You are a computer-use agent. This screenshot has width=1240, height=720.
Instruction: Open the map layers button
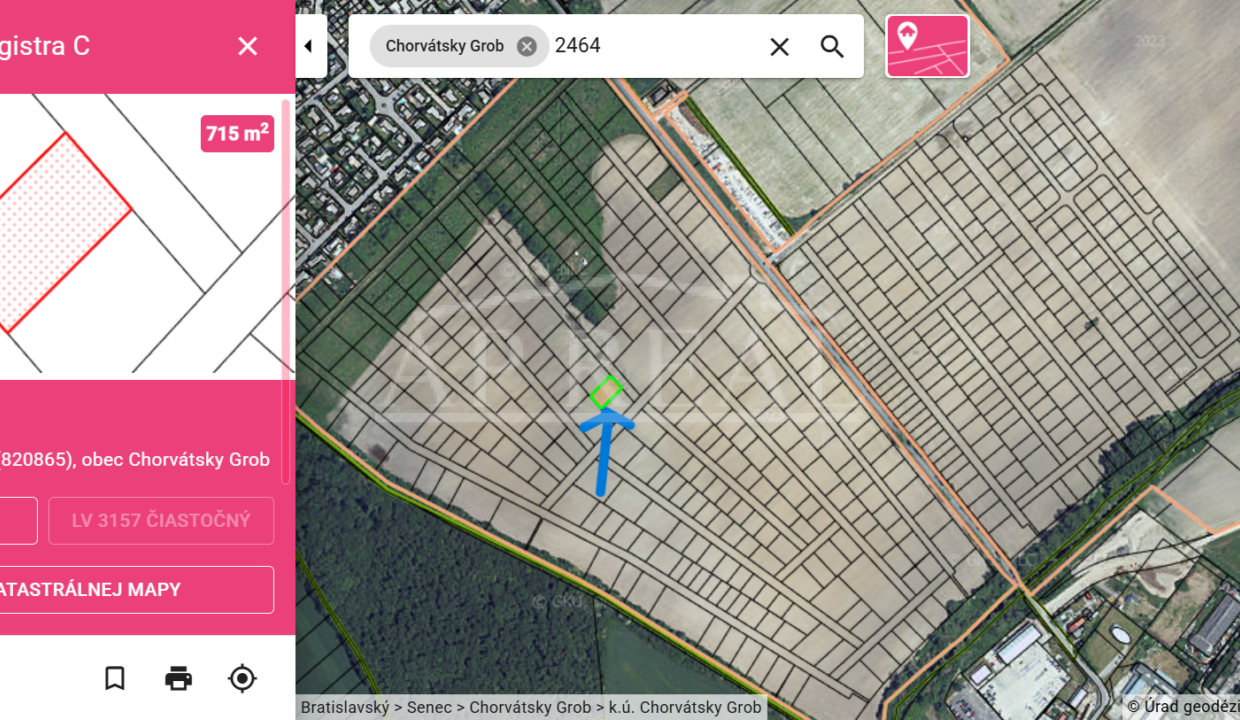[x=927, y=46]
